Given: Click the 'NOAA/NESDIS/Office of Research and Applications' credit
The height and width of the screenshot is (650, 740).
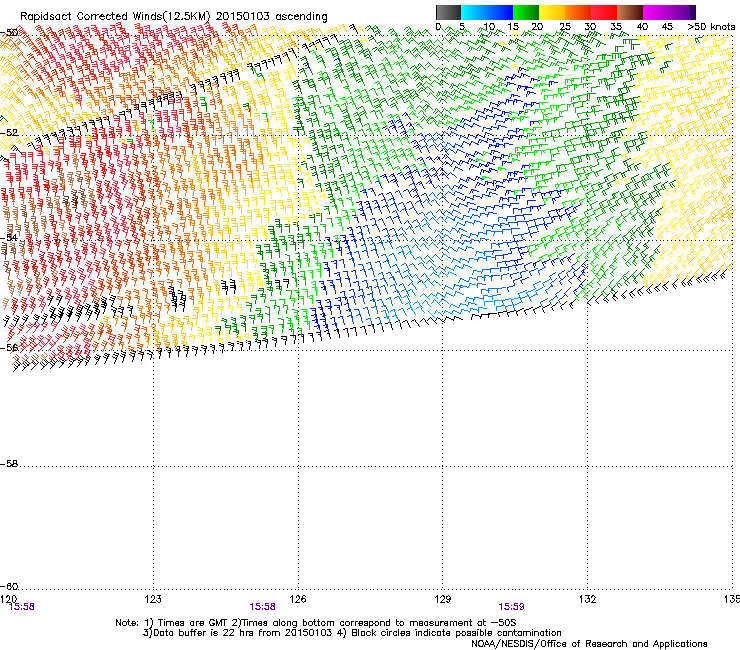Looking at the screenshot, I should [589, 644].
